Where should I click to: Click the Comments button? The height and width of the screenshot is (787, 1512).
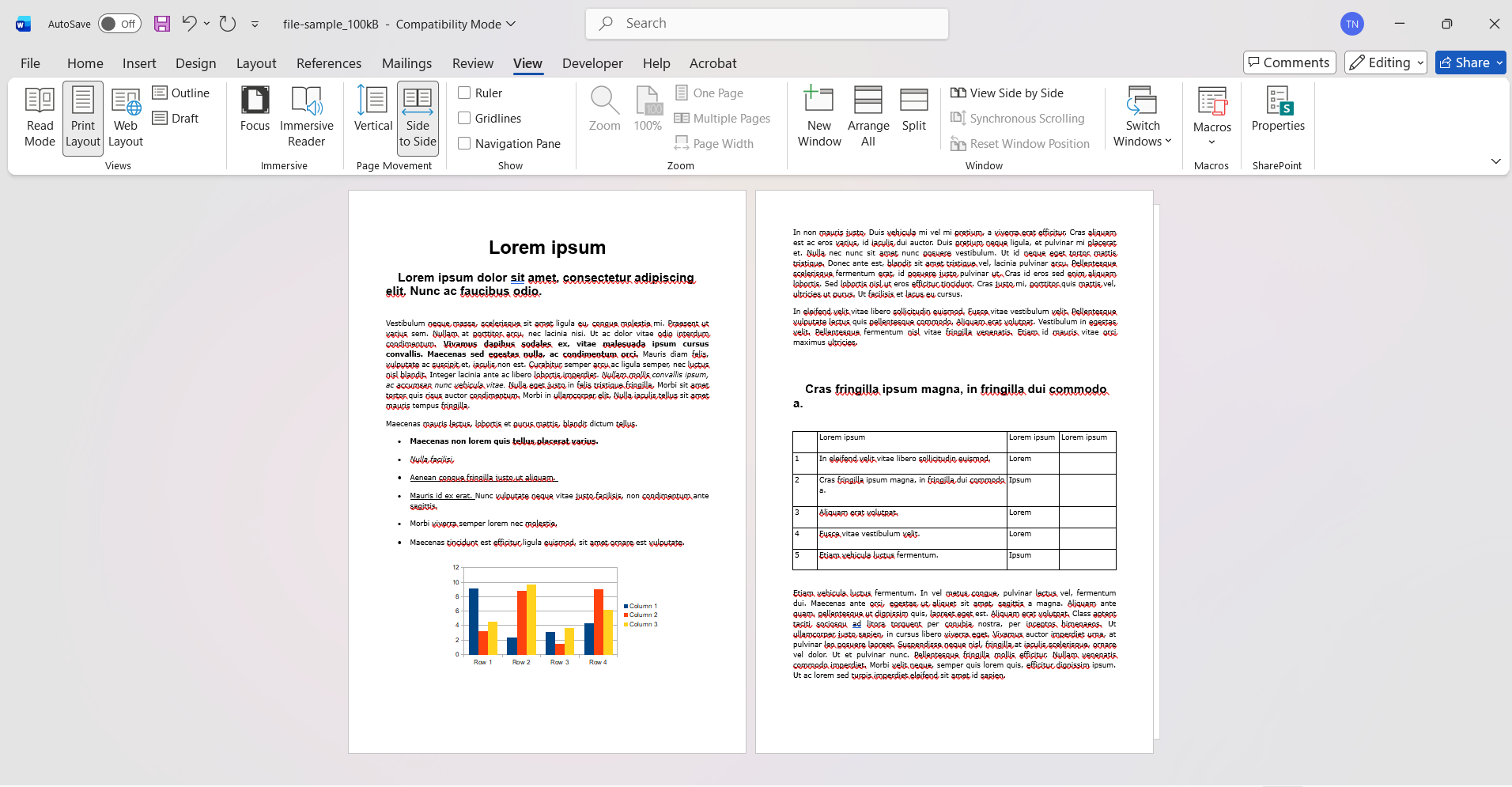tap(1289, 62)
